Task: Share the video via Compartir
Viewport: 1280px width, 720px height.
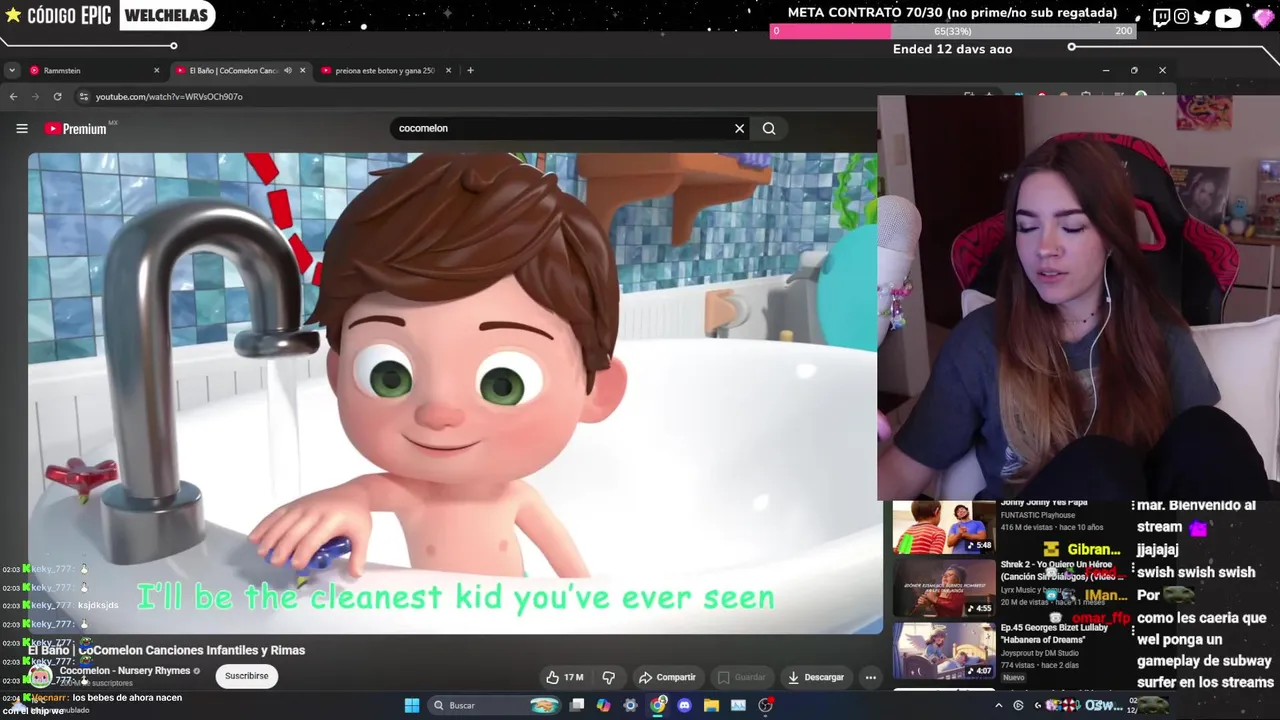Action: pos(667,677)
